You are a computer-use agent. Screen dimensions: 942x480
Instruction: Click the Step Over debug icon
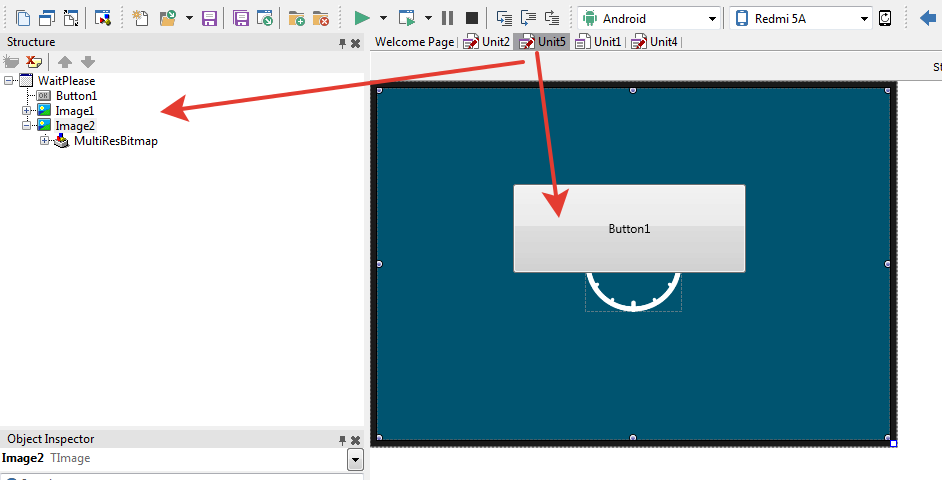point(528,18)
